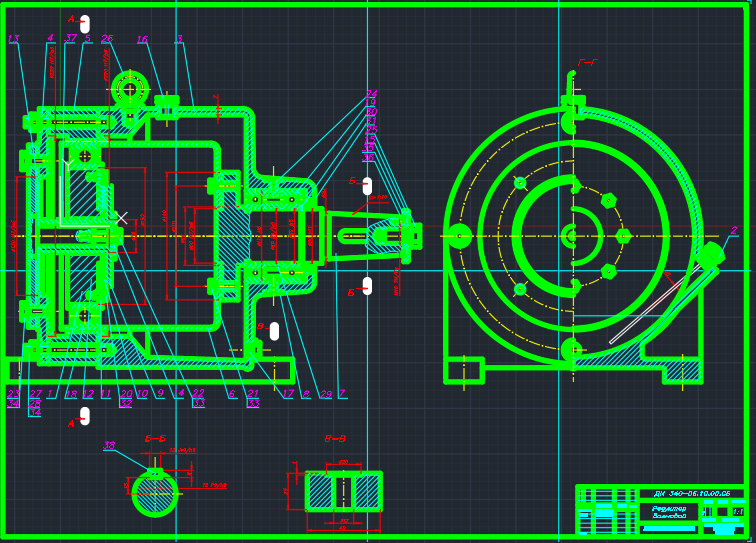Click the В-В section title
This screenshot has height=543, width=756.
pyautogui.click(x=334, y=438)
